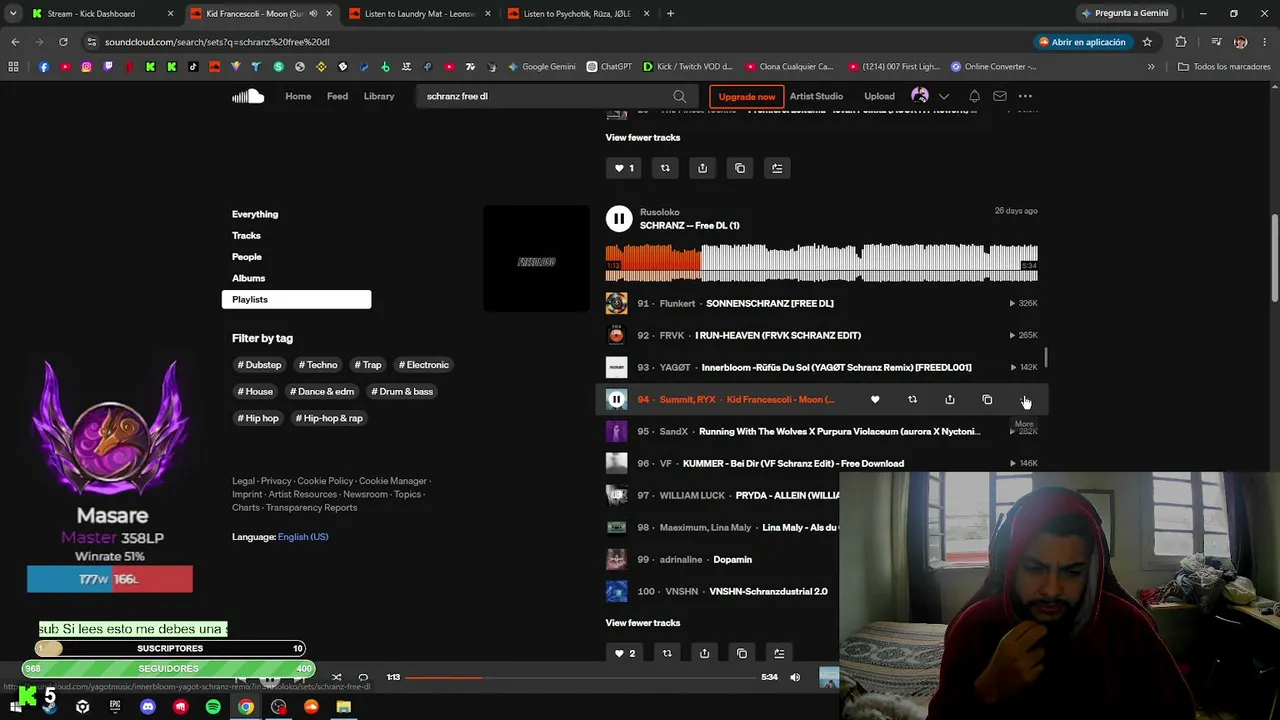1280x720 pixels.
Task: Select the Playlists search filter
Action: (296, 299)
